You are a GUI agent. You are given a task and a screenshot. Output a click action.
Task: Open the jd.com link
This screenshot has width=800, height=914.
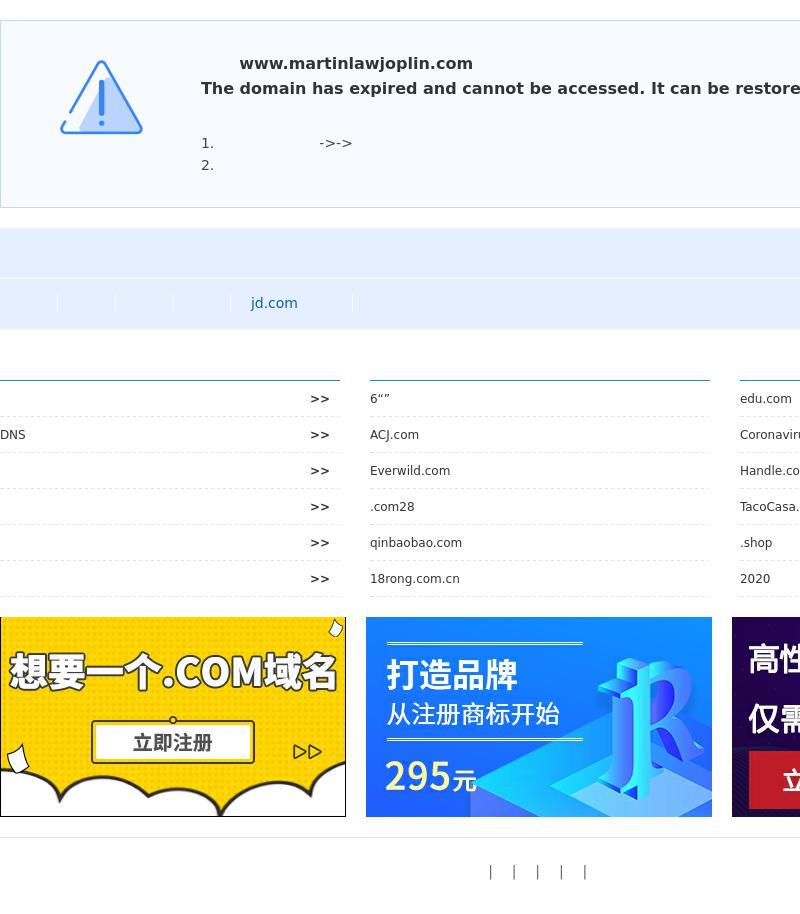274,303
